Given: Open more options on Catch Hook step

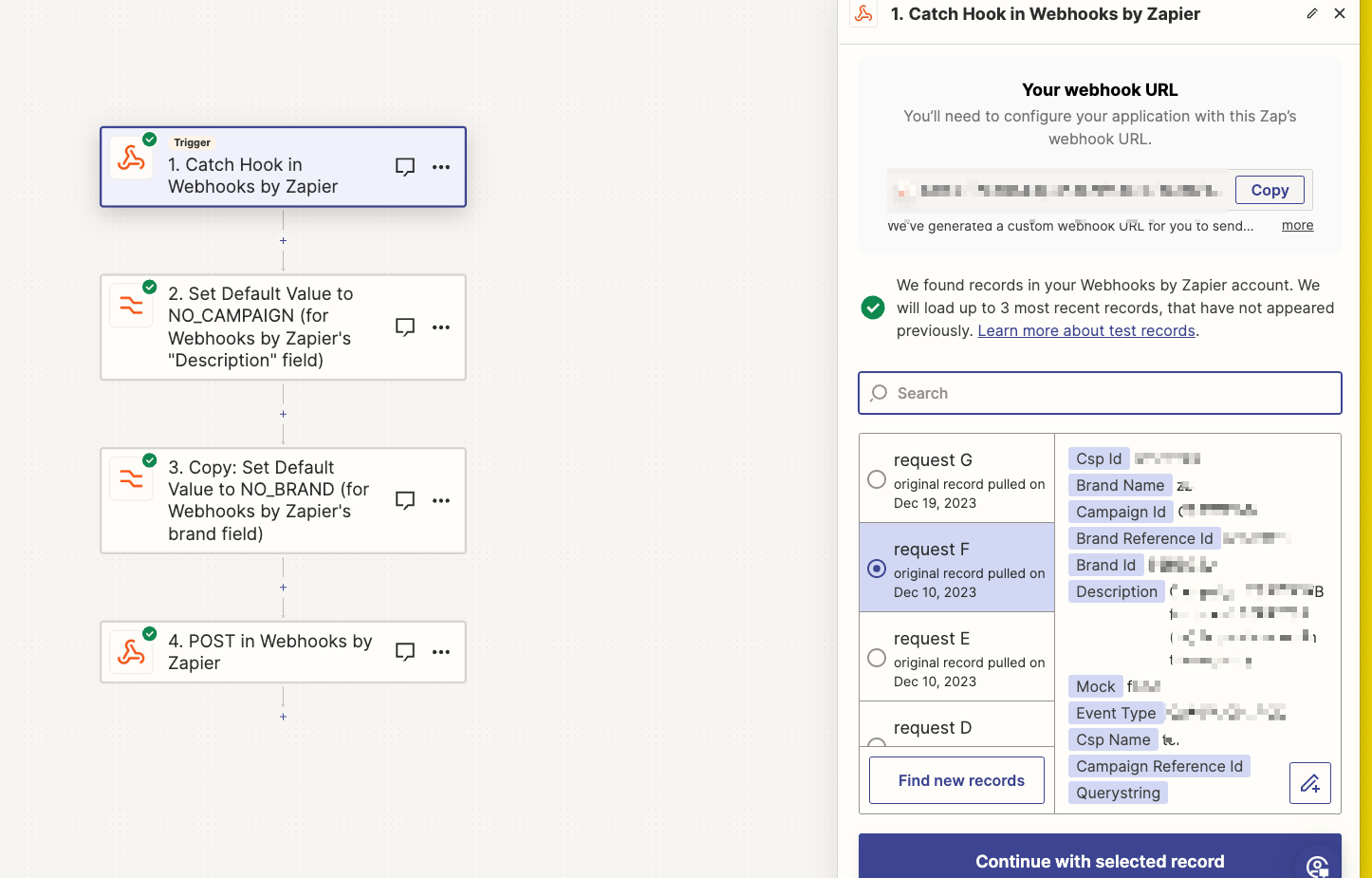Looking at the screenshot, I should (x=441, y=167).
